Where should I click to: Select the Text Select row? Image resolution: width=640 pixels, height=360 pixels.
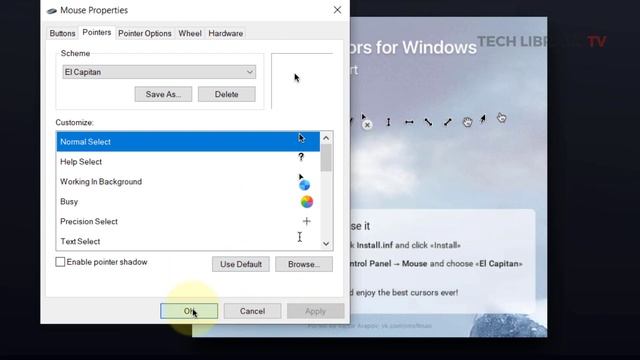pos(188,241)
